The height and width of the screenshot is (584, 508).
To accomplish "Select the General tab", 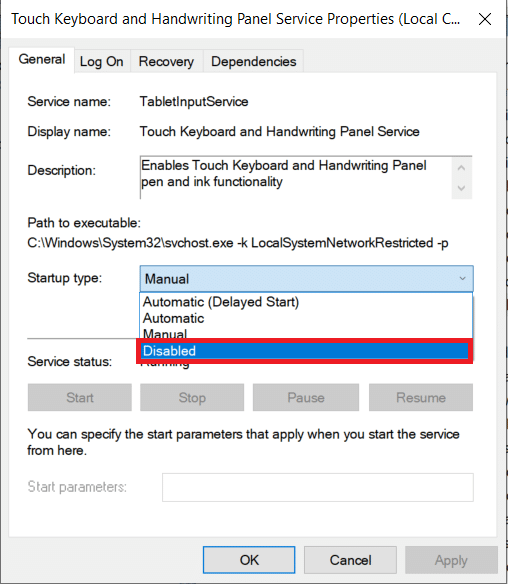I will click(42, 60).
